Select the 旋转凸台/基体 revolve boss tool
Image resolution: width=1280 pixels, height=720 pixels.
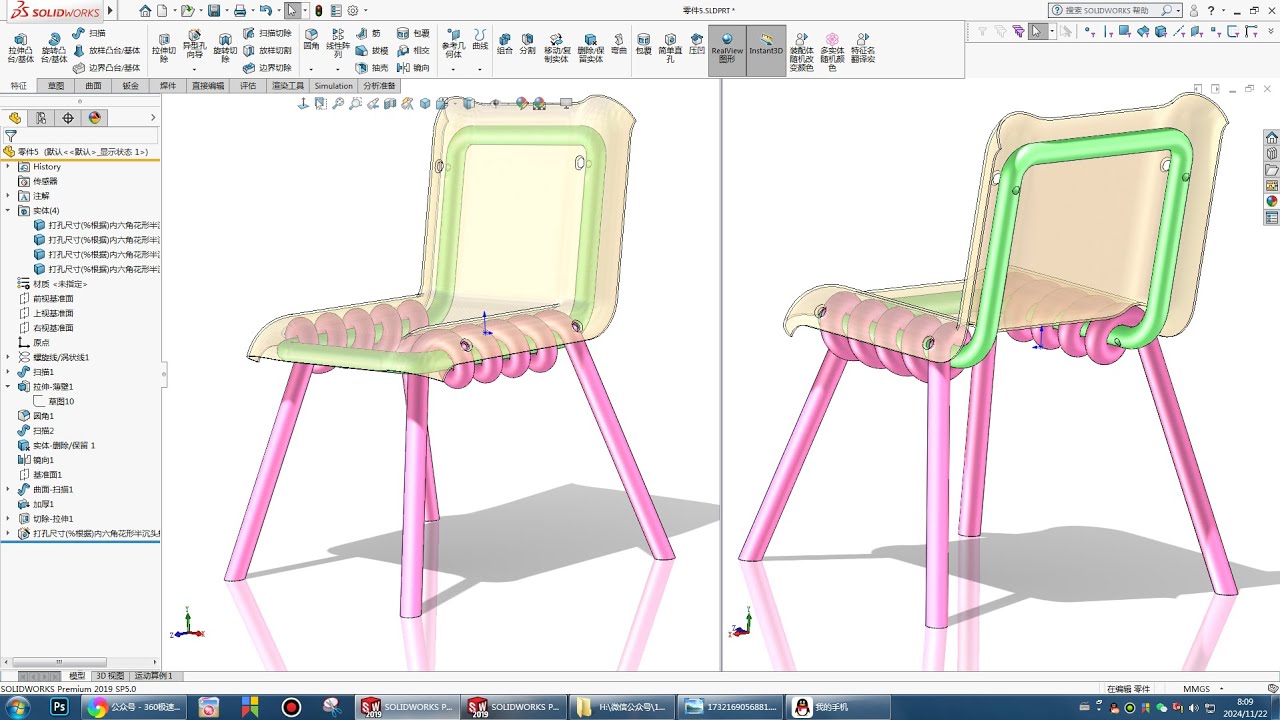click(x=54, y=47)
